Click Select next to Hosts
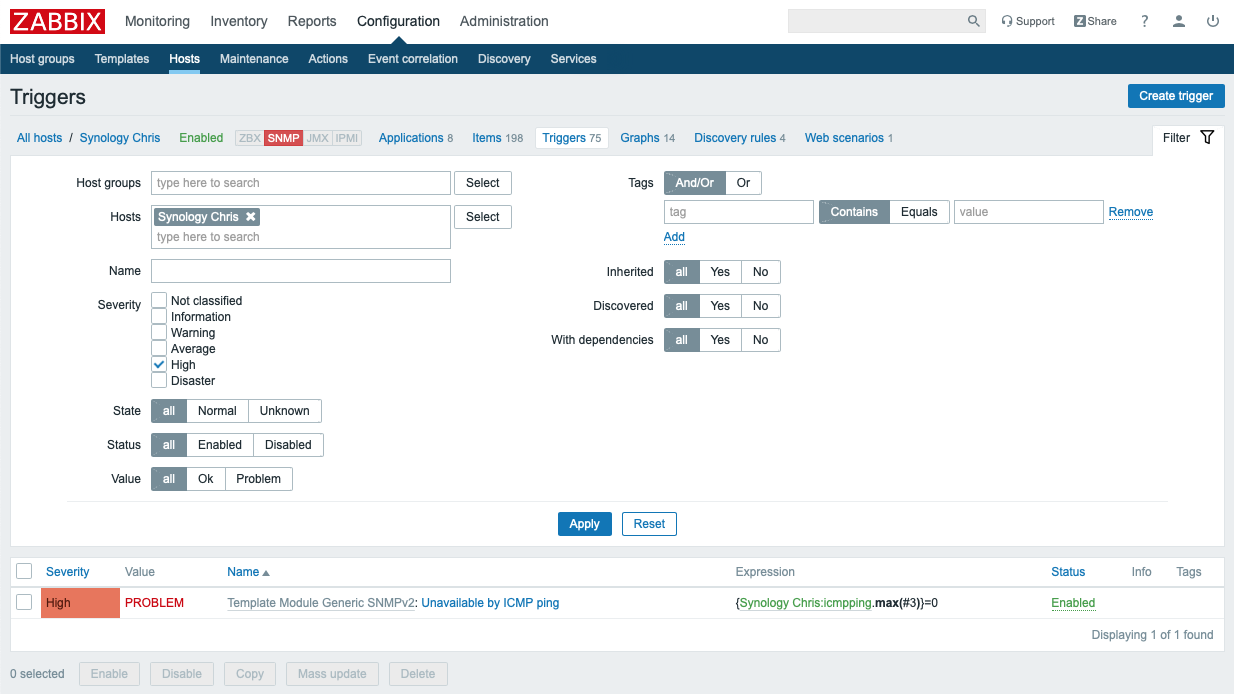The image size is (1234, 694). 483,217
